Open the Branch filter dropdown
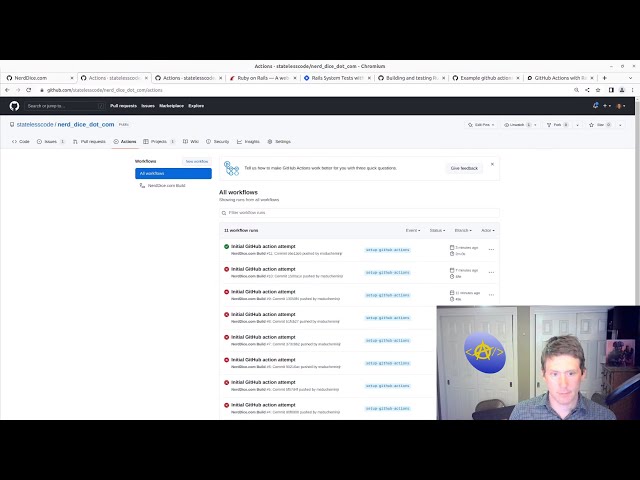 pos(463,231)
